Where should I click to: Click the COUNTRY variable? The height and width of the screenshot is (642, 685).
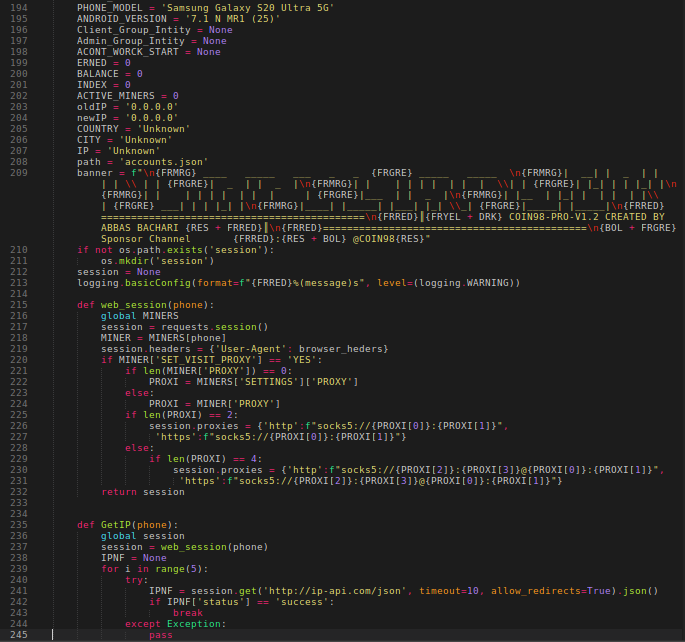[98, 129]
